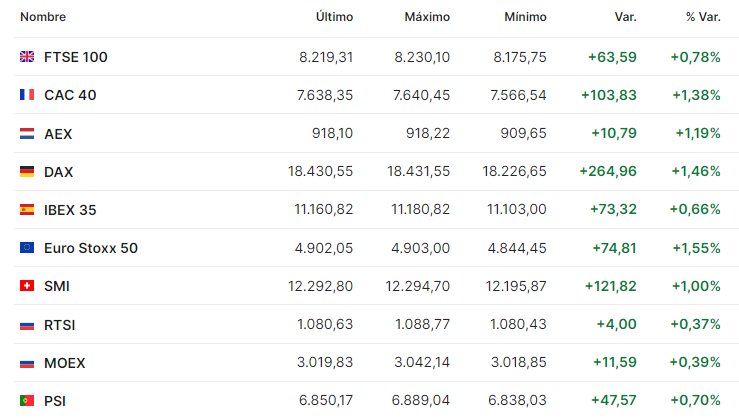The width and height of the screenshot is (739, 418).
Task: Open the MOEX index link
Action: pyautogui.click(x=65, y=363)
